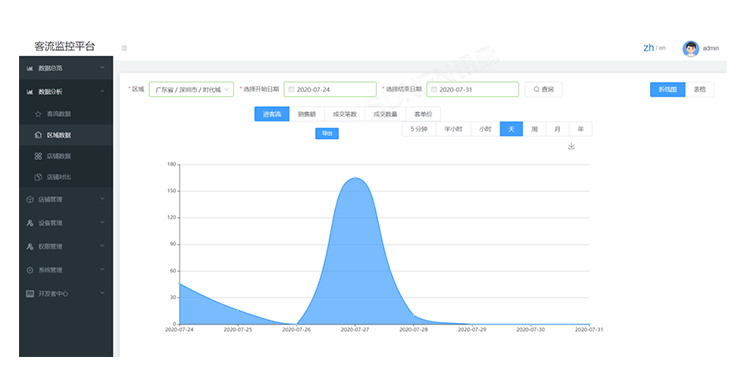750x391 pixels.
Task: Click the chart peak data point at 2020-07-27
Action: pos(355,178)
